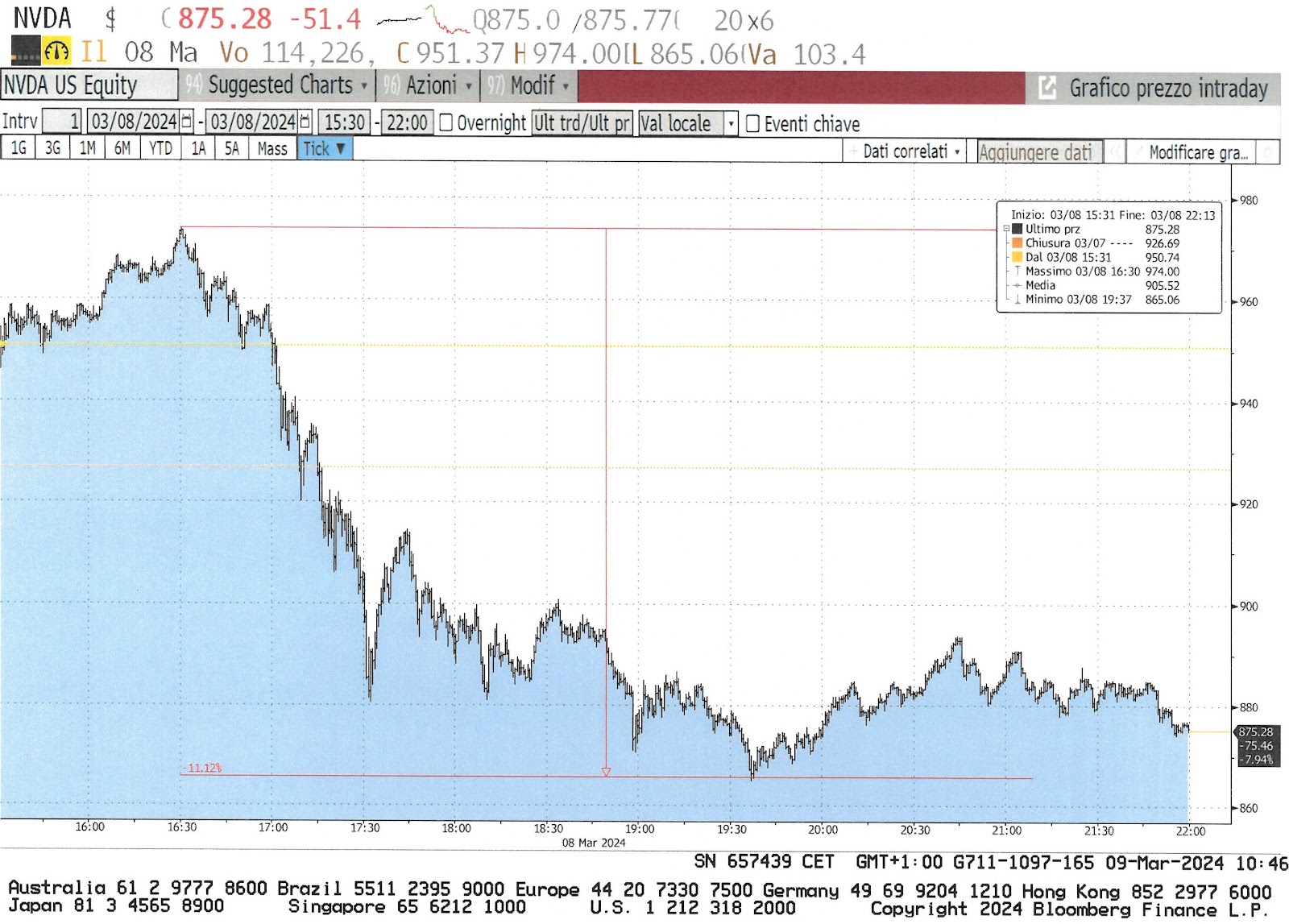Open the Suggested Charts dropdown
The height and width of the screenshot is (924, 1289).
[276, 85]
